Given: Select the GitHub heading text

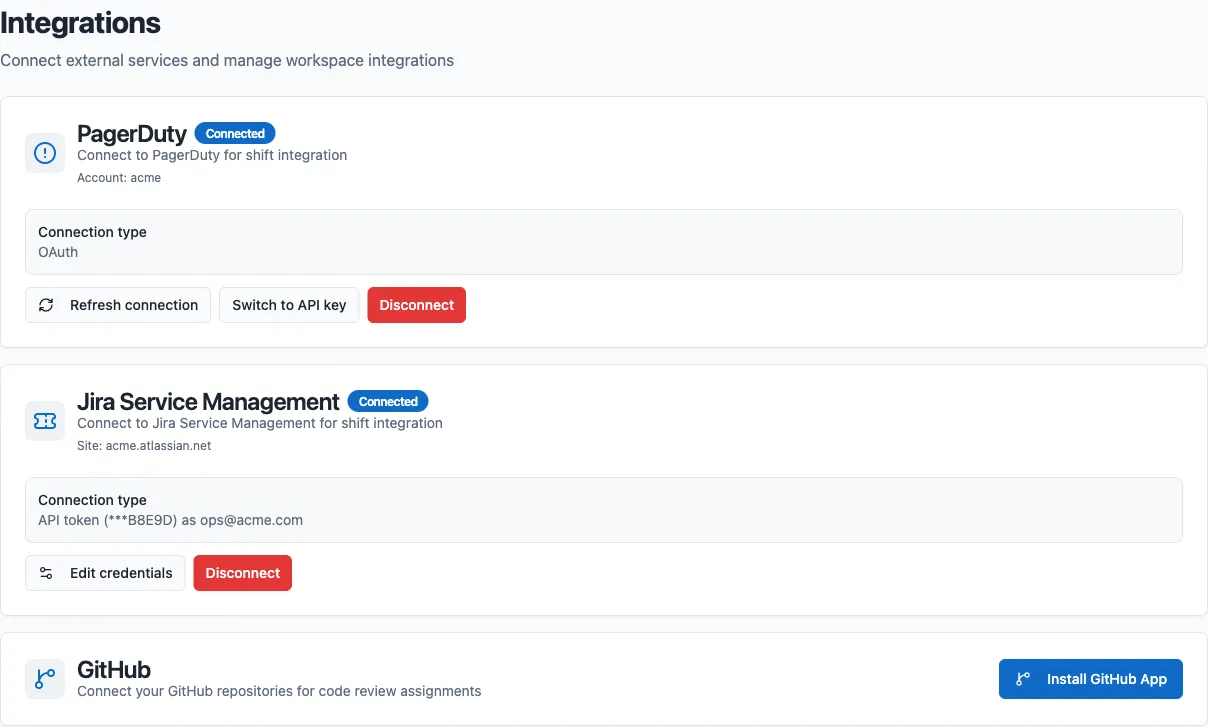Looking at the screenshot, I should pyautogui.click(x=114, y=670).
